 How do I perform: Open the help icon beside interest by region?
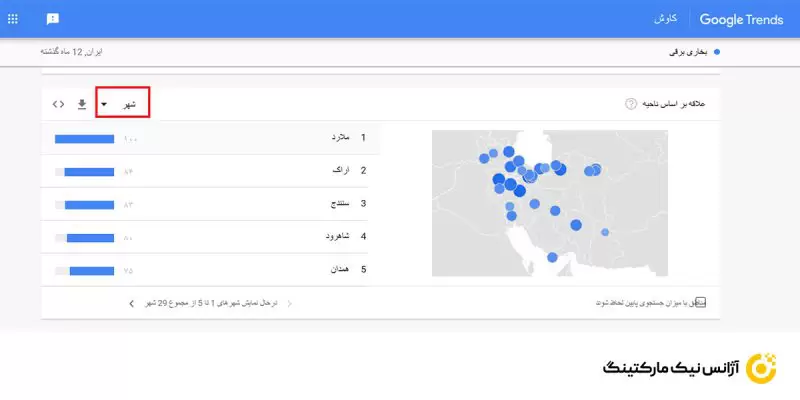click(x=631, y=104)
